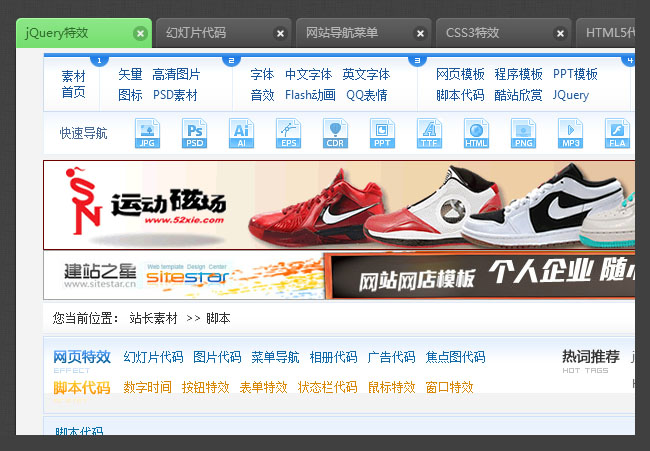Image resolution: width=650 pixels, height=451 pixels.
Task: Click the MP3 audio file icon
Action: click(x=570, y=133)
